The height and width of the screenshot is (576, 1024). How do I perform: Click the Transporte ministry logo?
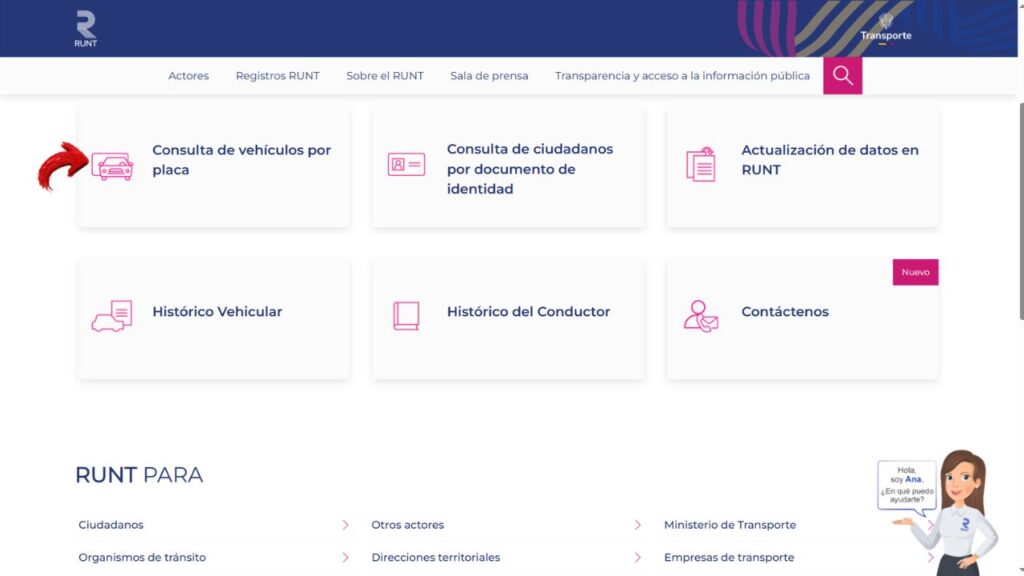pyautogui.click(x=886, y=27)
